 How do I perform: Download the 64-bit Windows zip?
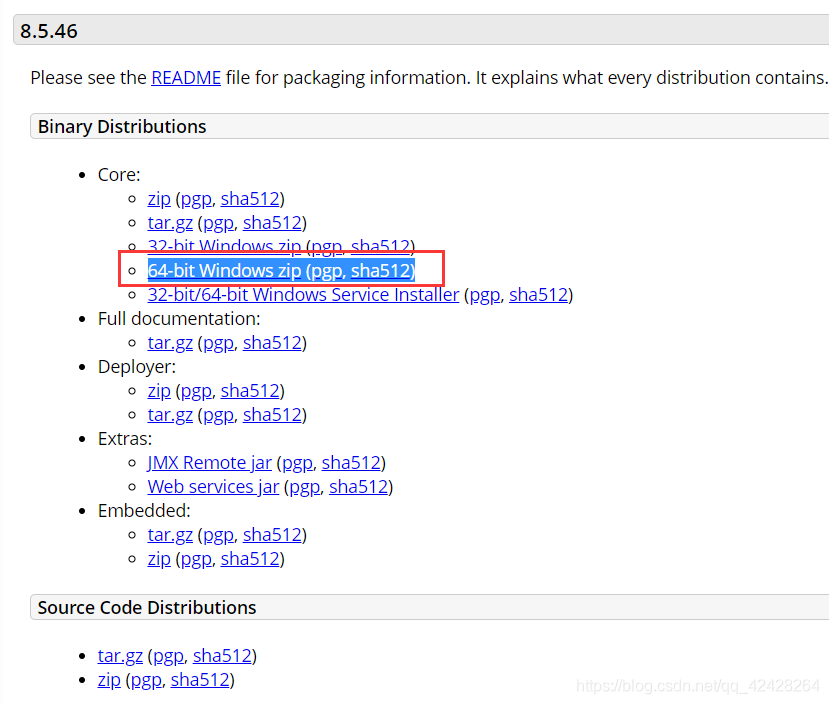(x=224, y=271)
